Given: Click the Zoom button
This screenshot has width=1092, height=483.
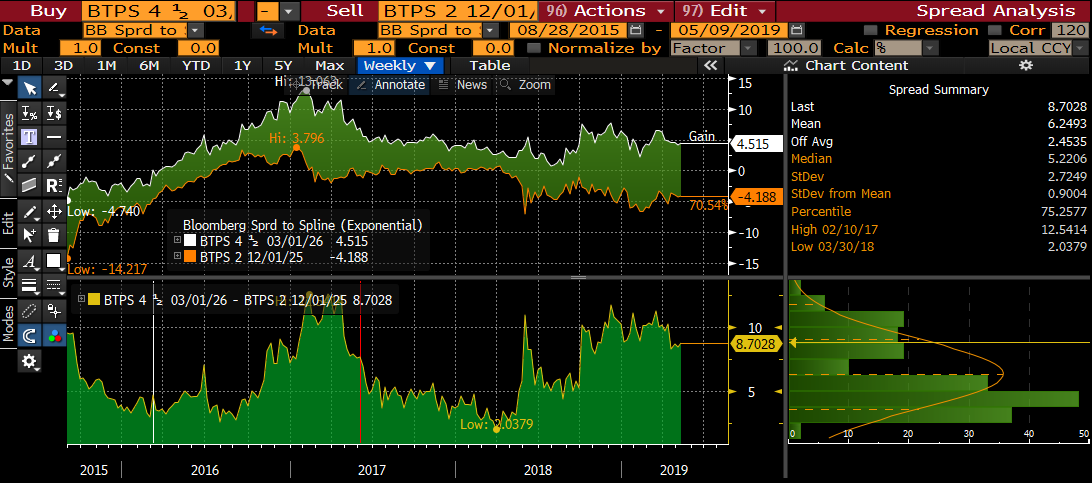Looking at the screenshot, I should coord(525,85).
